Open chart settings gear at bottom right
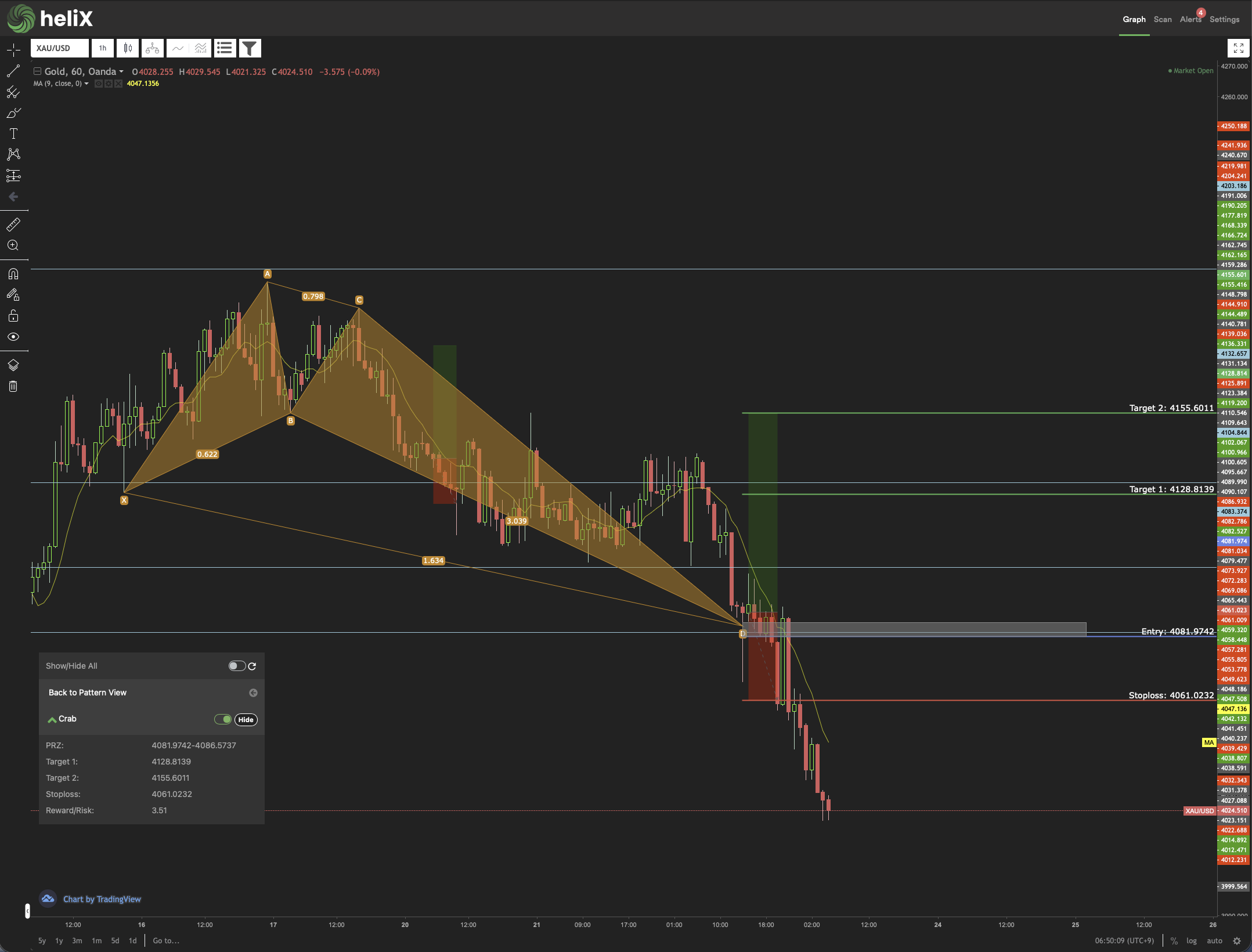 1237,941
